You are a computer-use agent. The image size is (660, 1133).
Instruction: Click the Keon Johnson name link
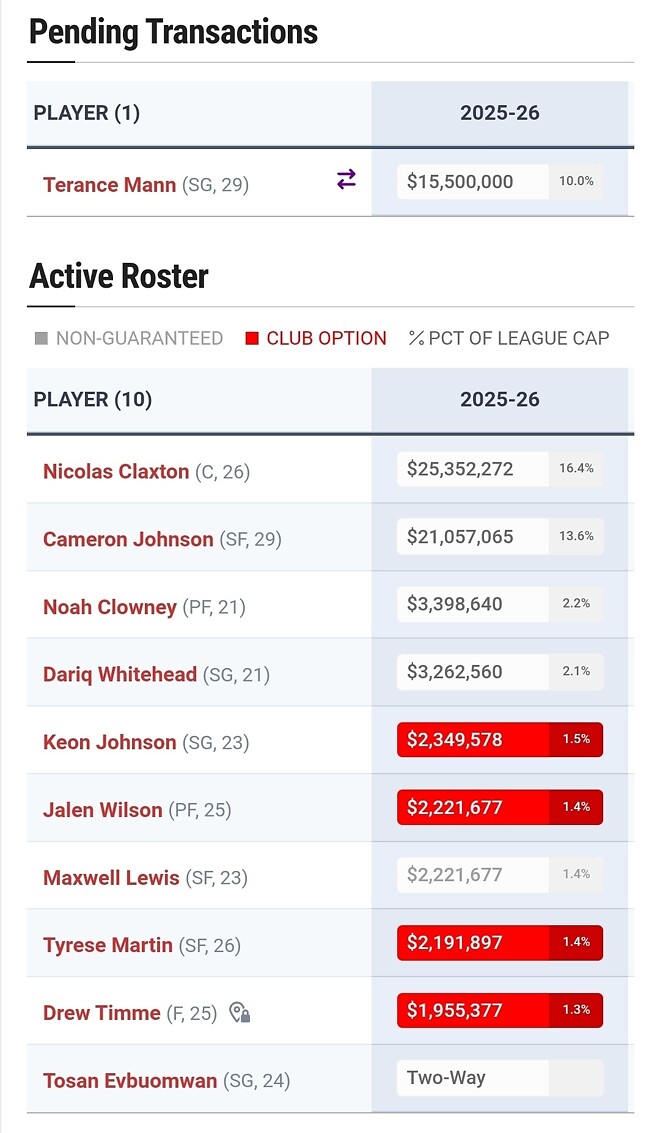point(109,742)
